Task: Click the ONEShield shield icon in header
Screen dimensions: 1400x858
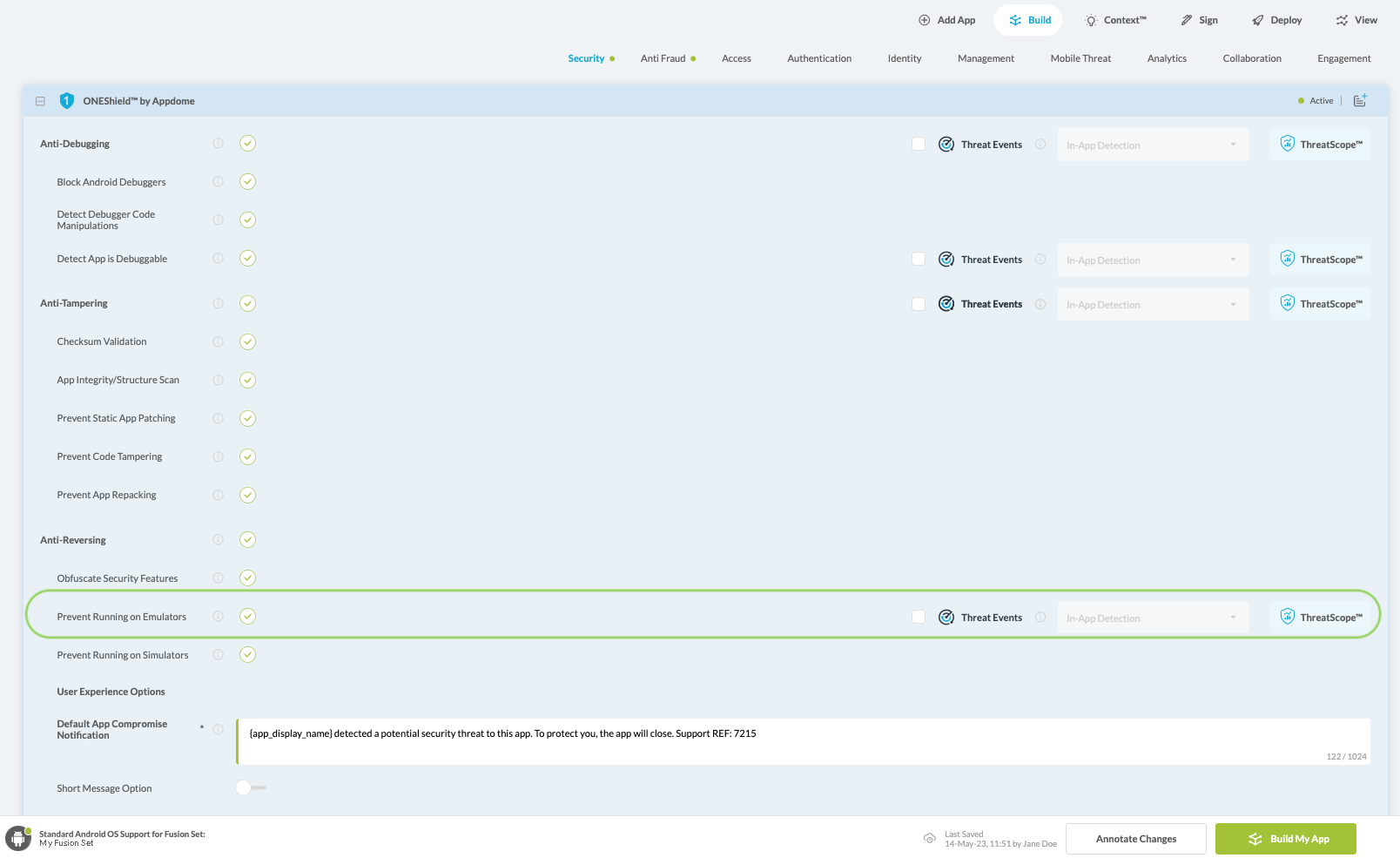Action: point(66,101)
